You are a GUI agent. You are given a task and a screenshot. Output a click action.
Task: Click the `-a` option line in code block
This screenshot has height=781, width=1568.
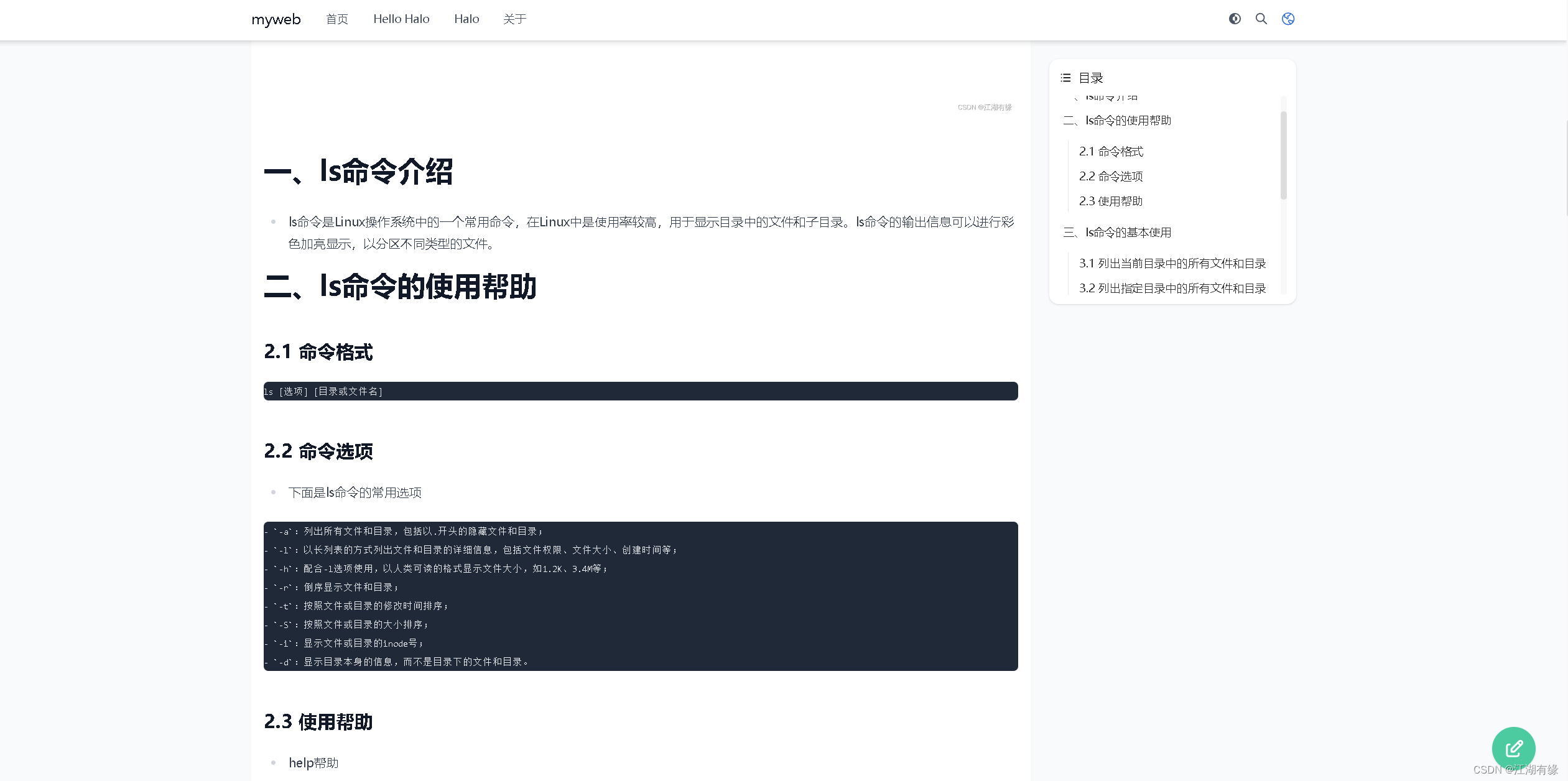pyautogui.click(x=404, y=531)
